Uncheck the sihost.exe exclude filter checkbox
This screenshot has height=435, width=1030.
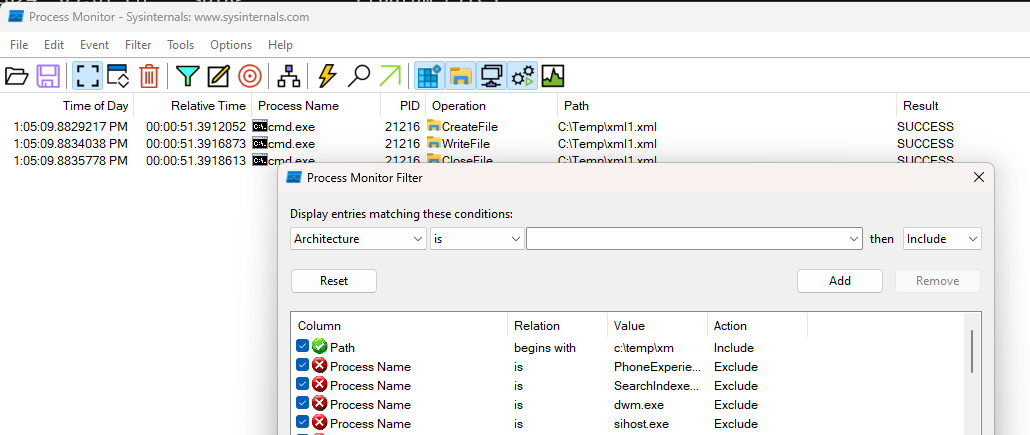click(302, 422)
